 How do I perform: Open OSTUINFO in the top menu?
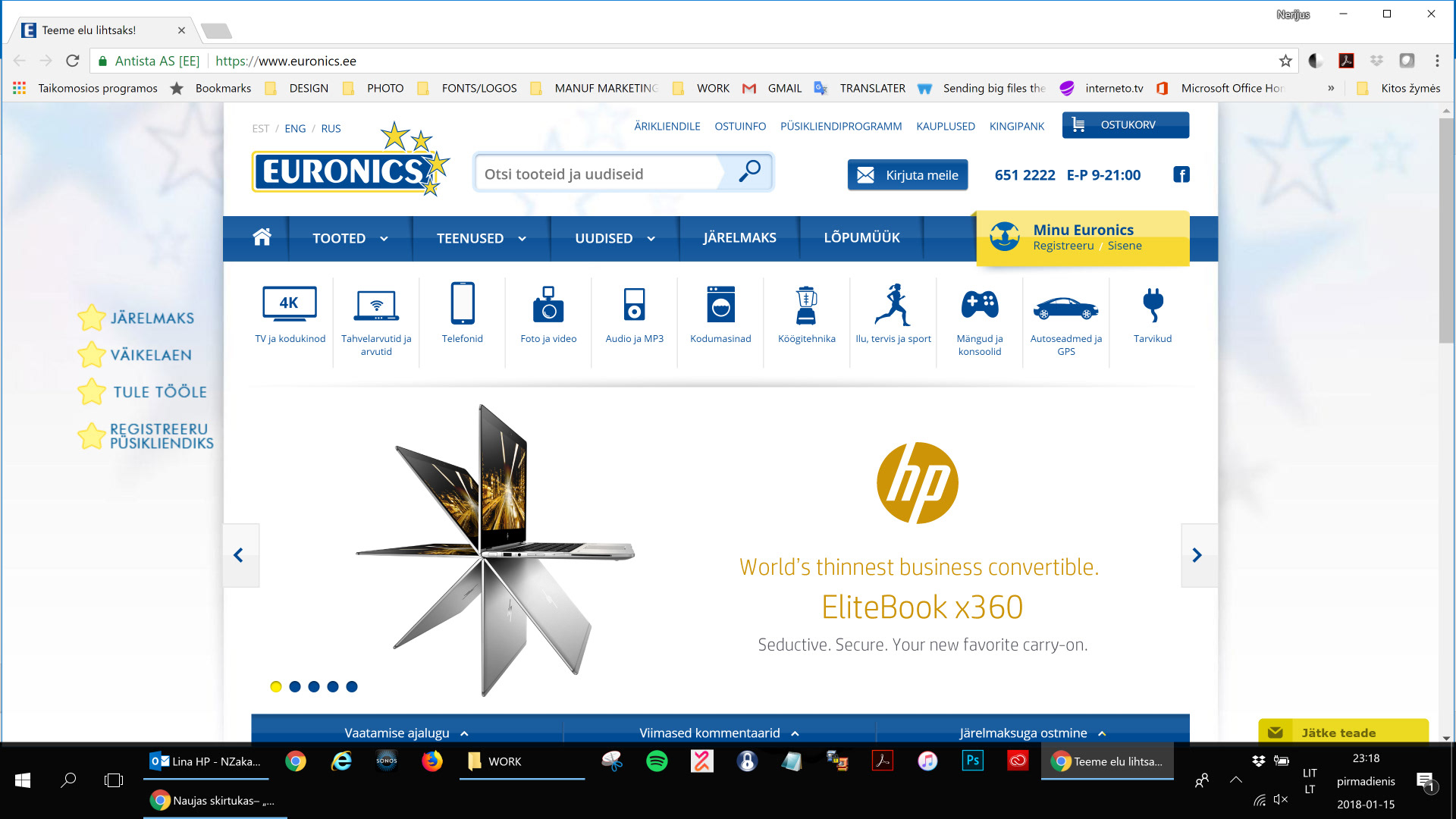pyautogui.click(x=740, y=127)
